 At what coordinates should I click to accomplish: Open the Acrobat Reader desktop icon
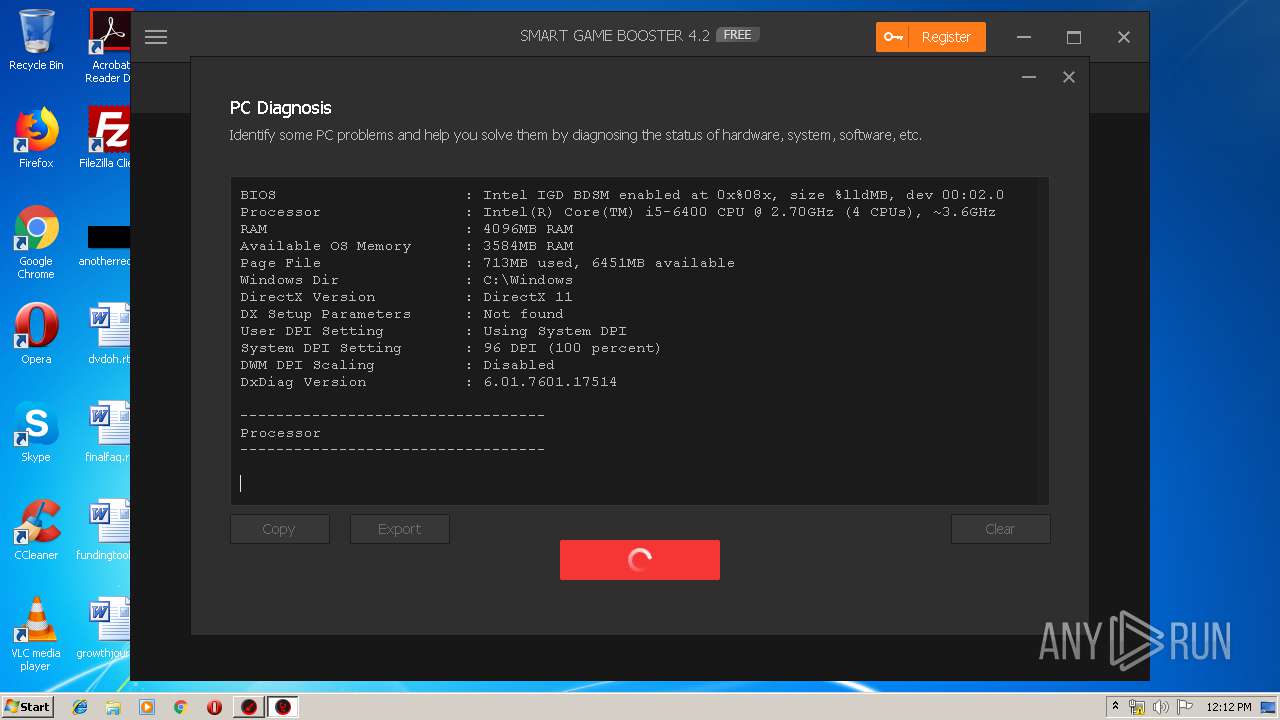[108, 45]
